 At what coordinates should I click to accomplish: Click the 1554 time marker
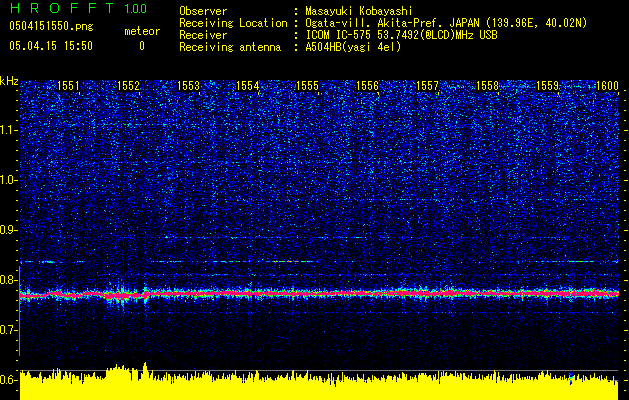tap(248, 86)
